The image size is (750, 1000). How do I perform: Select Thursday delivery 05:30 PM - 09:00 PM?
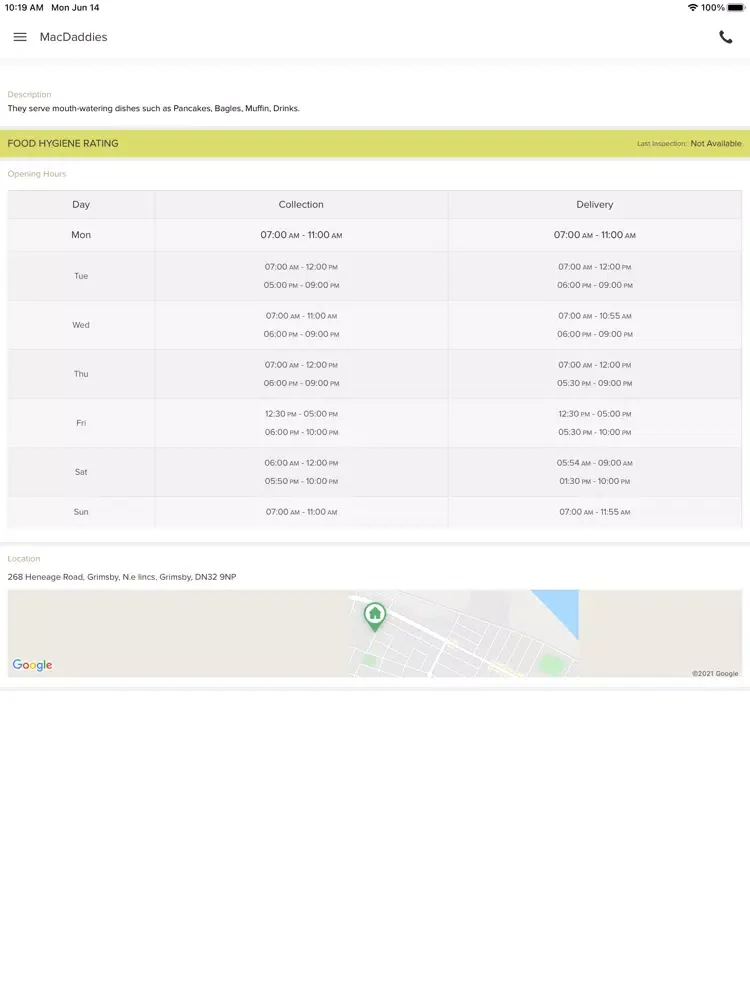[594, 383]
